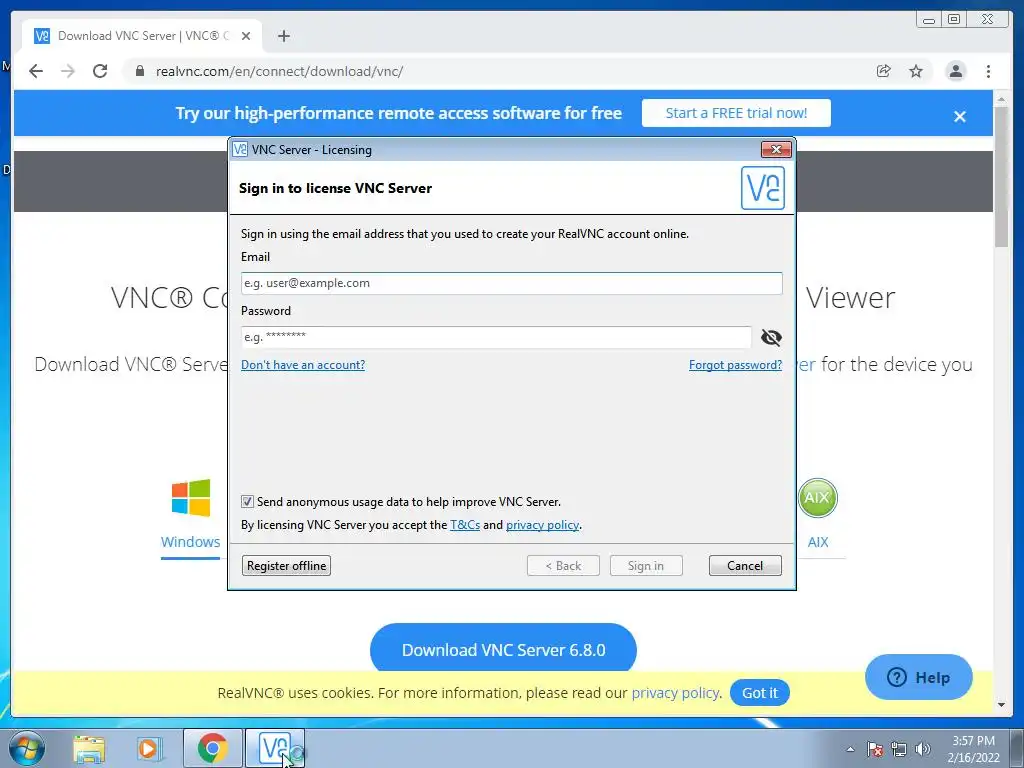Screen dimensions: 1024x768
Task: Open Don't have an account link
Action: 303,364
